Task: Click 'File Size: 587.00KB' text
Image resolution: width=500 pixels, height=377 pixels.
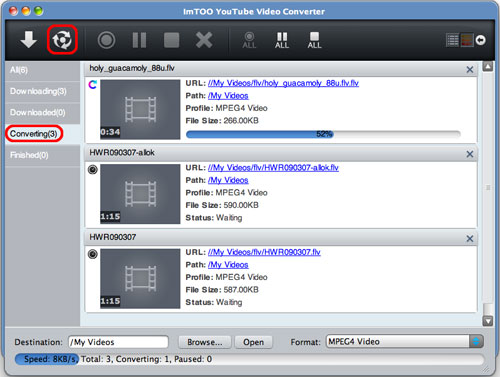Action: click(x=222, y=290)
